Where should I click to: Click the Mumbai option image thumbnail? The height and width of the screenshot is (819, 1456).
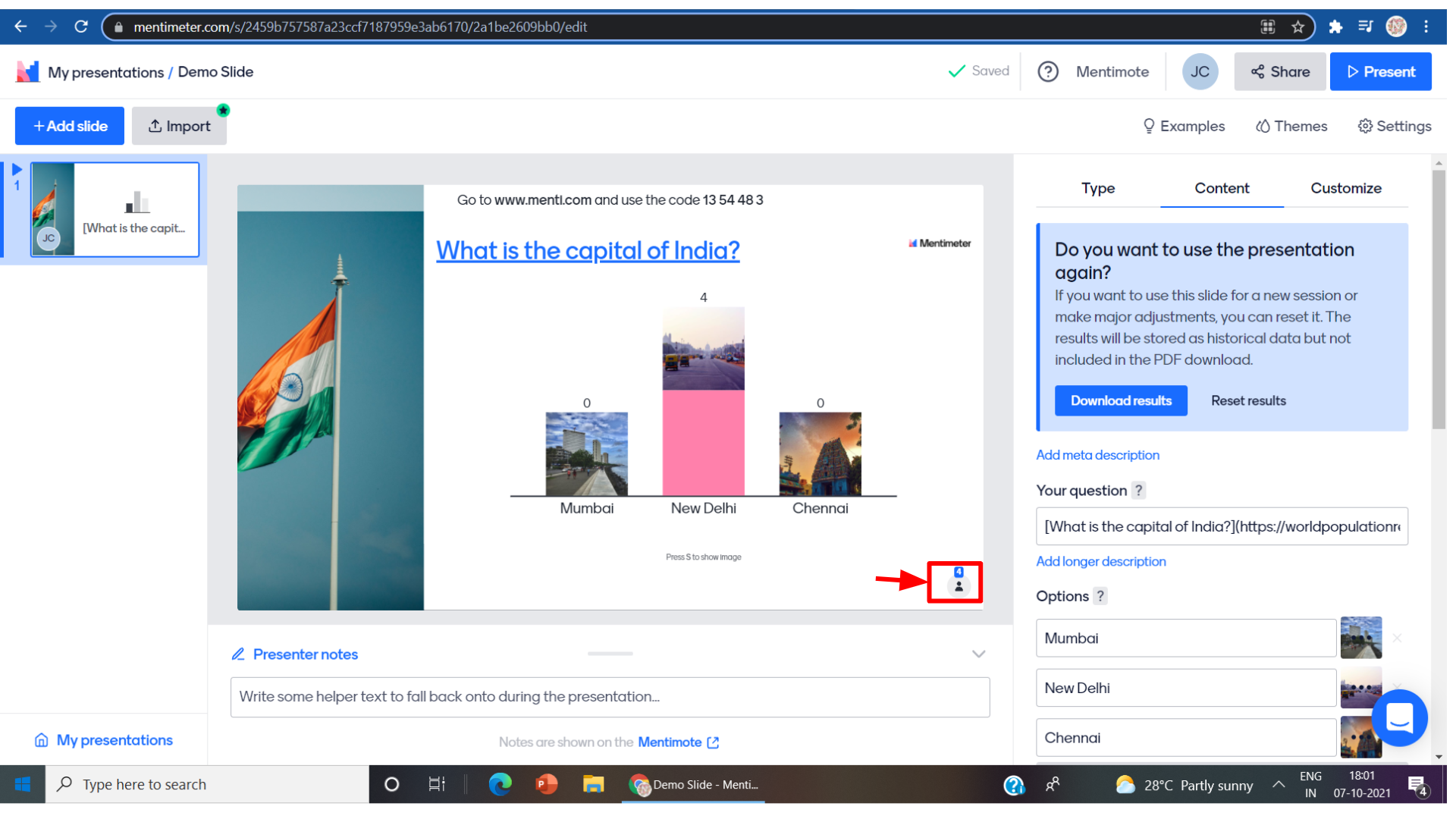1360,638
